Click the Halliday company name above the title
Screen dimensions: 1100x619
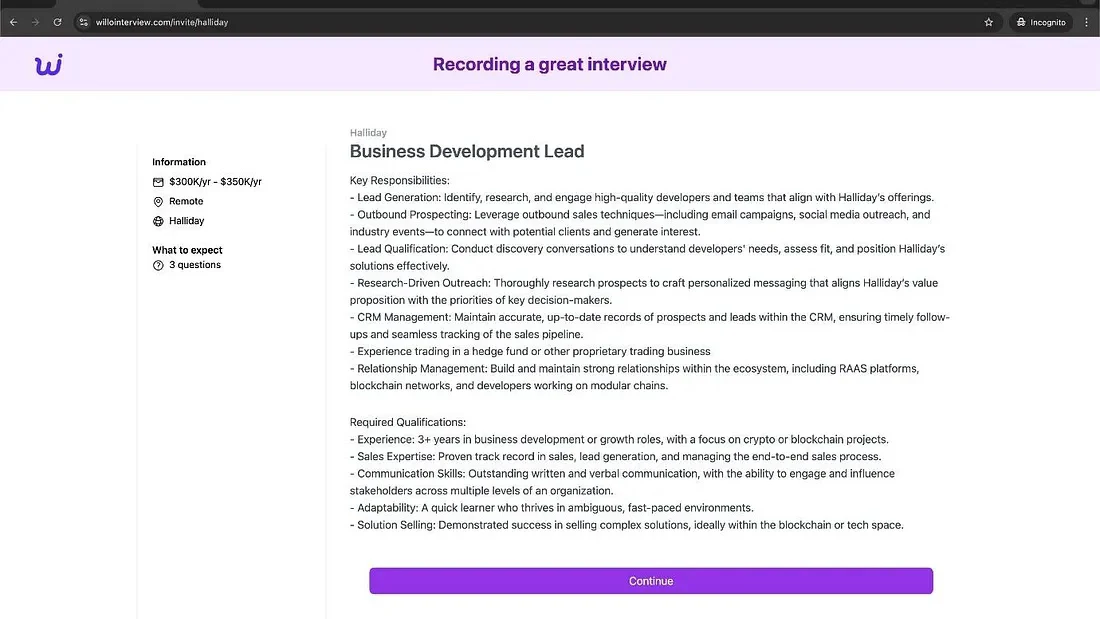coord(368,133)
